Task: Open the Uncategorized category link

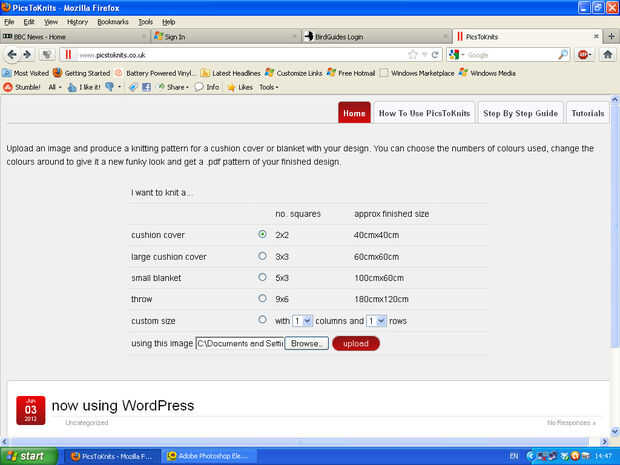Action: pyautogui.click(x=87, y=423)
